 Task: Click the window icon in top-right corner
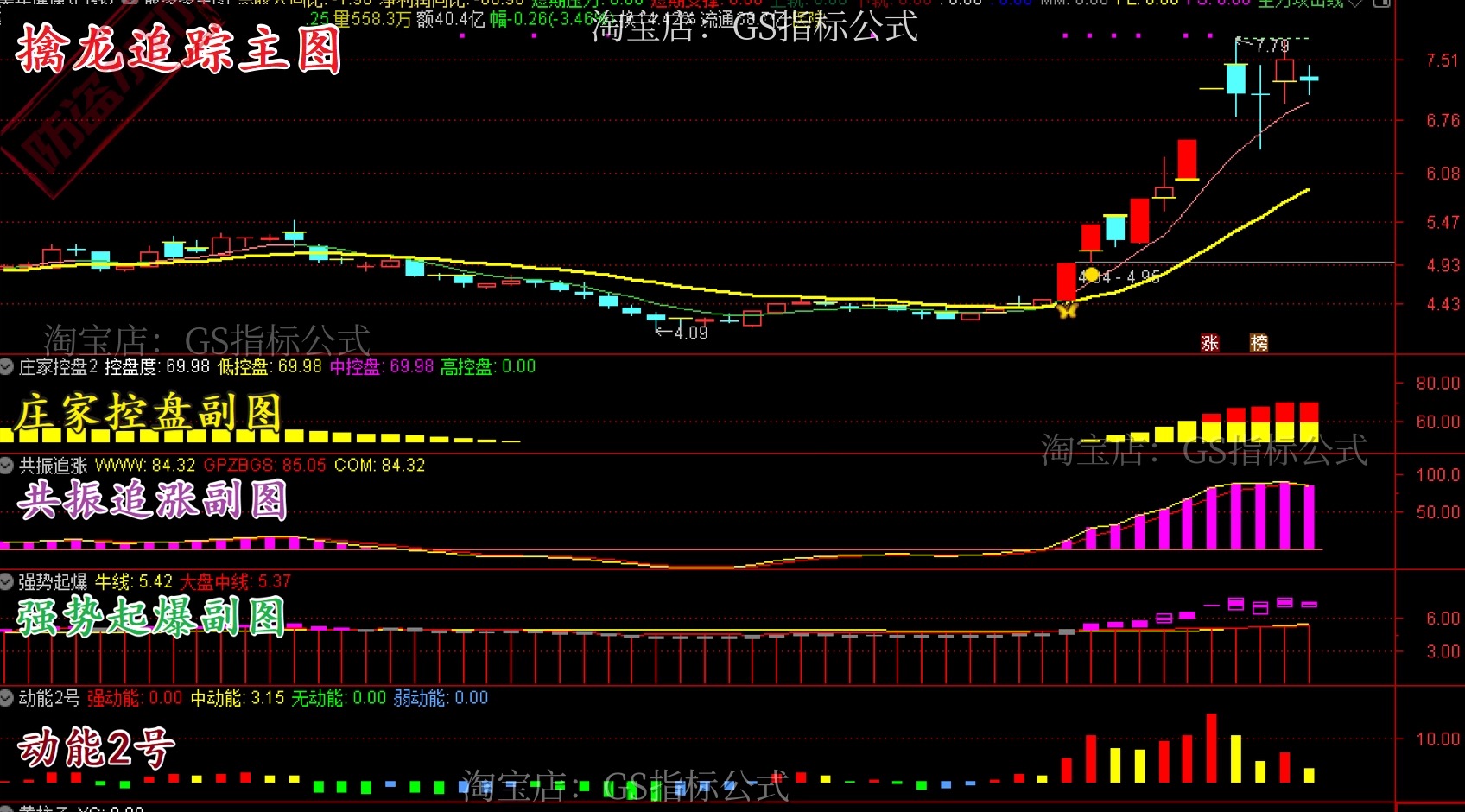pyautogui.click(x=1382, y=3)
